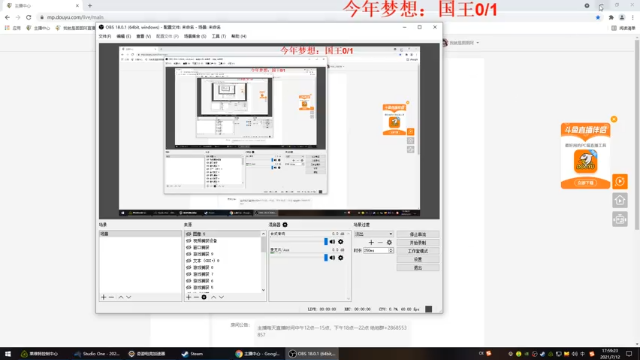Add a scene transition with the plus icon
Image resolution: width=640 pixels, height=360 pixels.
coord(371,242)
